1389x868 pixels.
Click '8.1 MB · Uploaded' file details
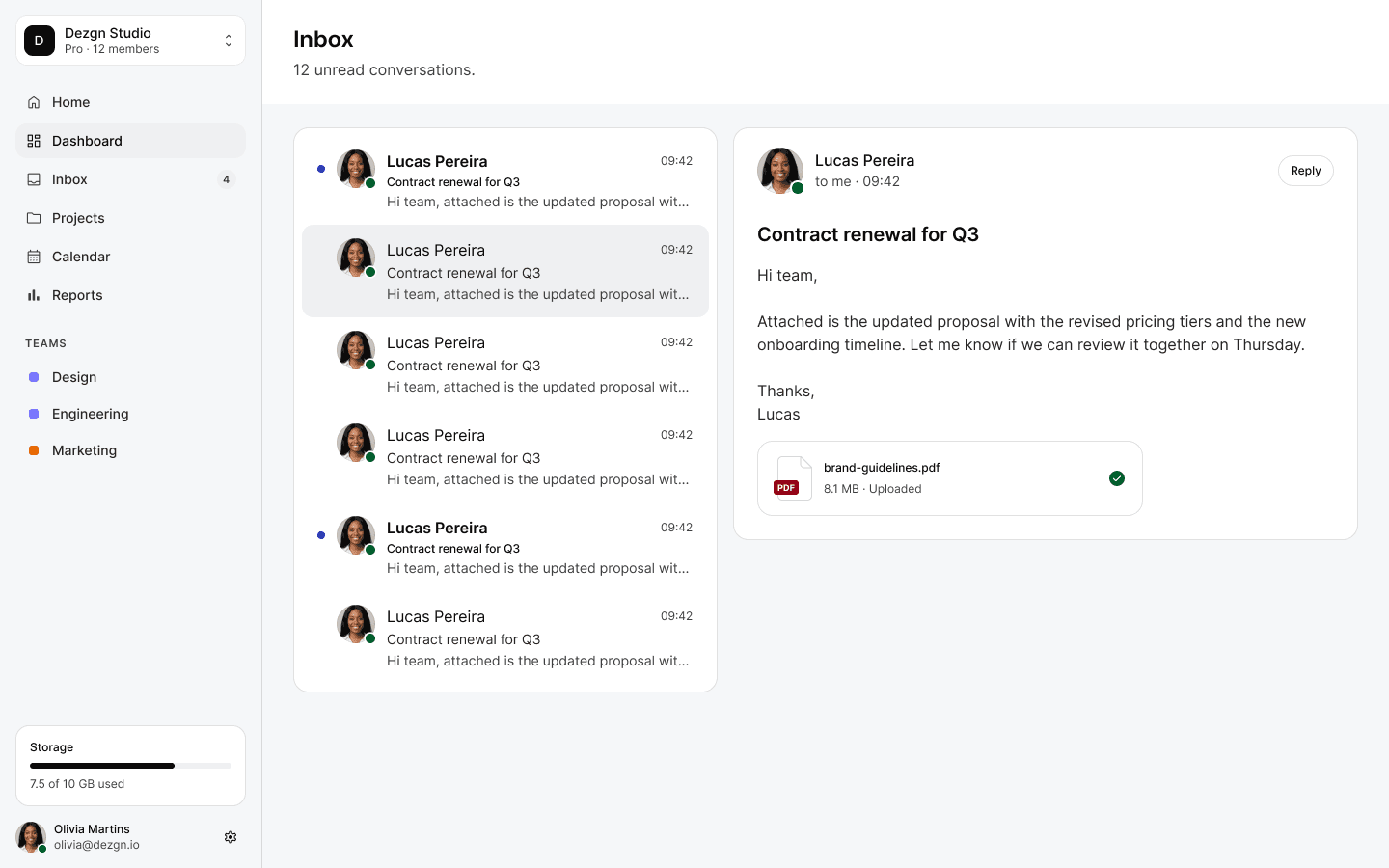coord(872,489)
